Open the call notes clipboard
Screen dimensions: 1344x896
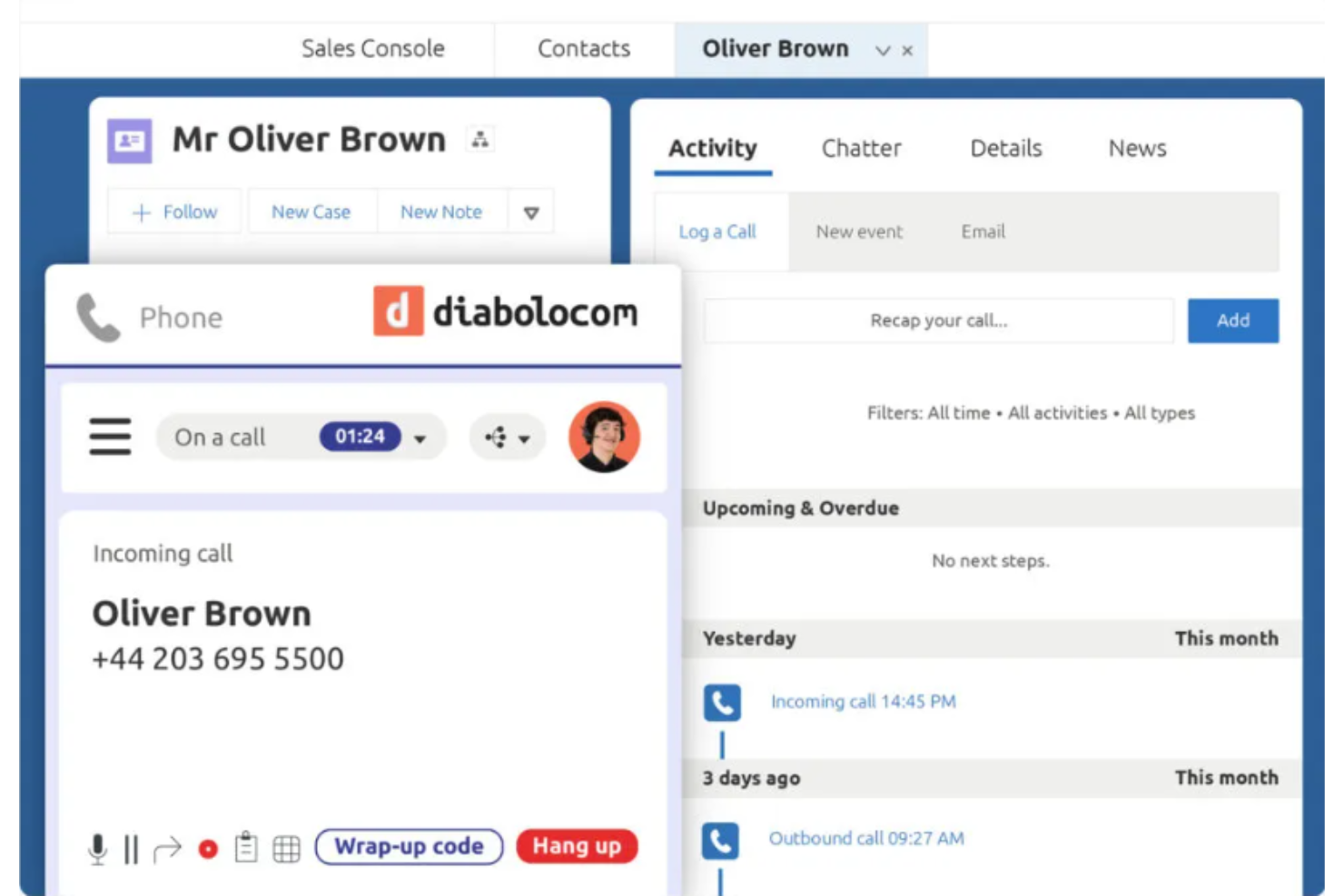coord(248,846)
